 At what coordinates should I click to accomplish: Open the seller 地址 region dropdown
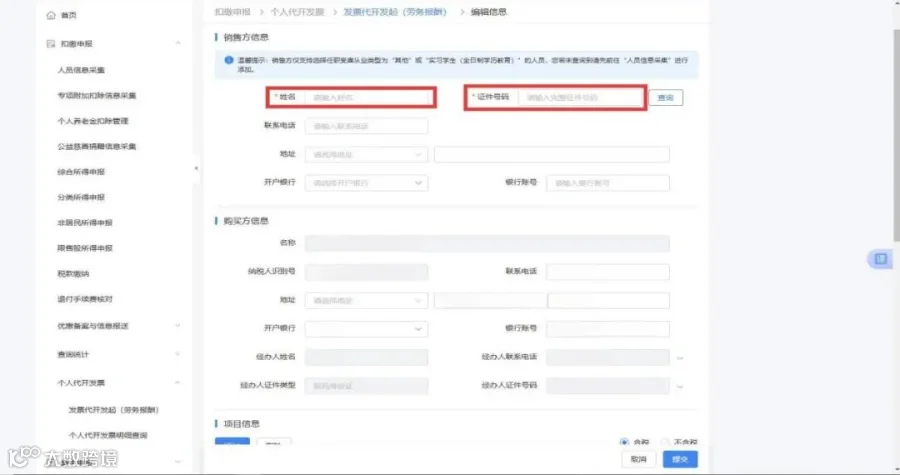tap(366, 154)
